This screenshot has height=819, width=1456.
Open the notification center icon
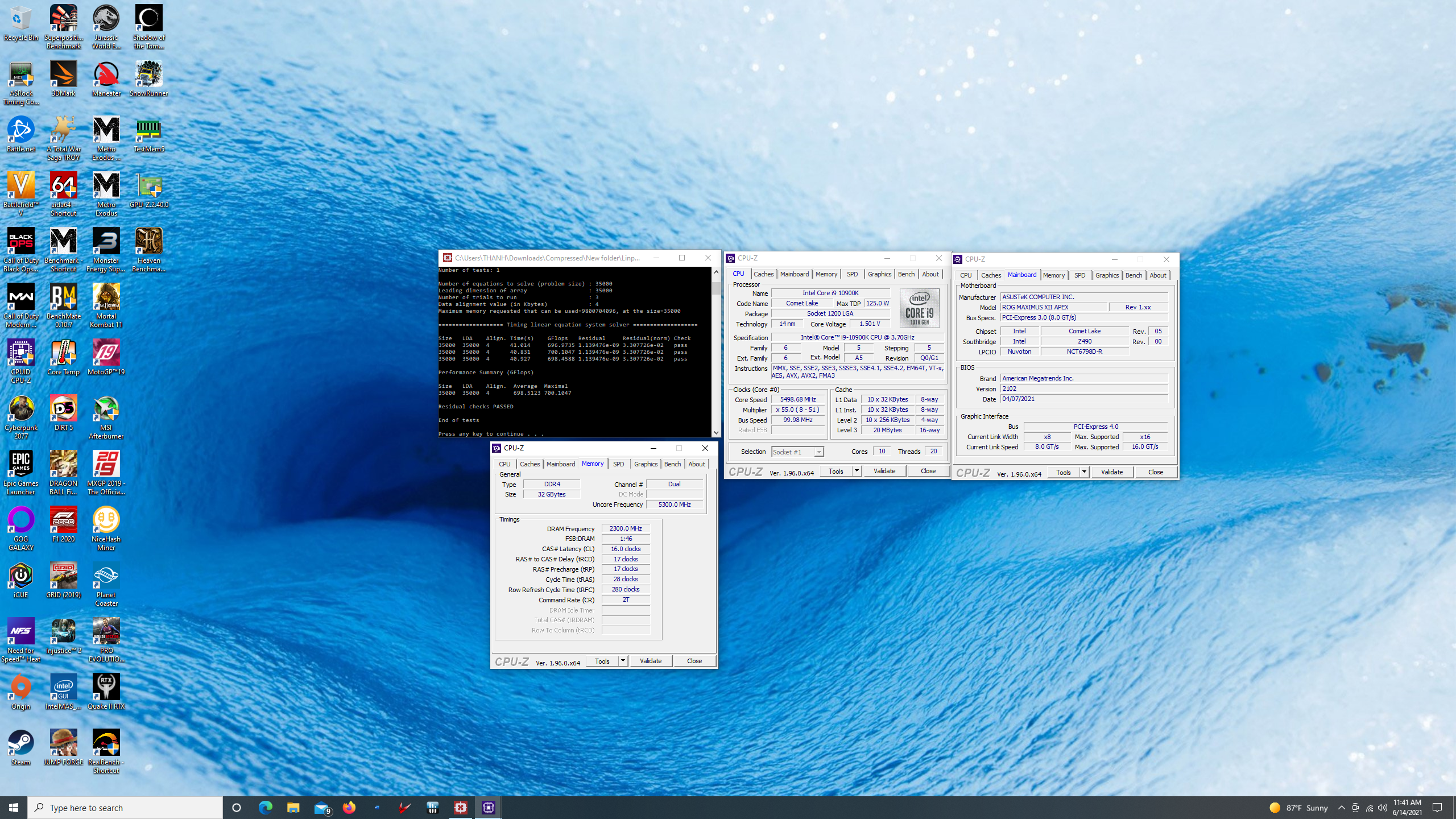pos(1437,808)
